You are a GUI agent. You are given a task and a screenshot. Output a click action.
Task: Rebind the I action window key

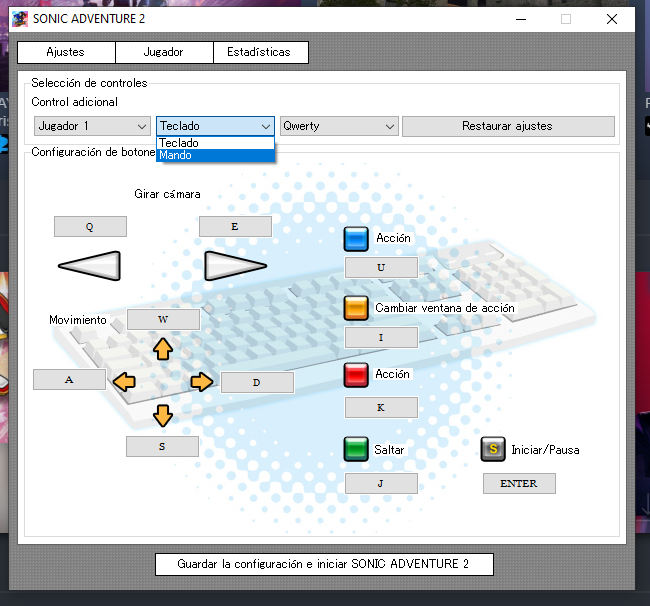[x=381, y=337]
